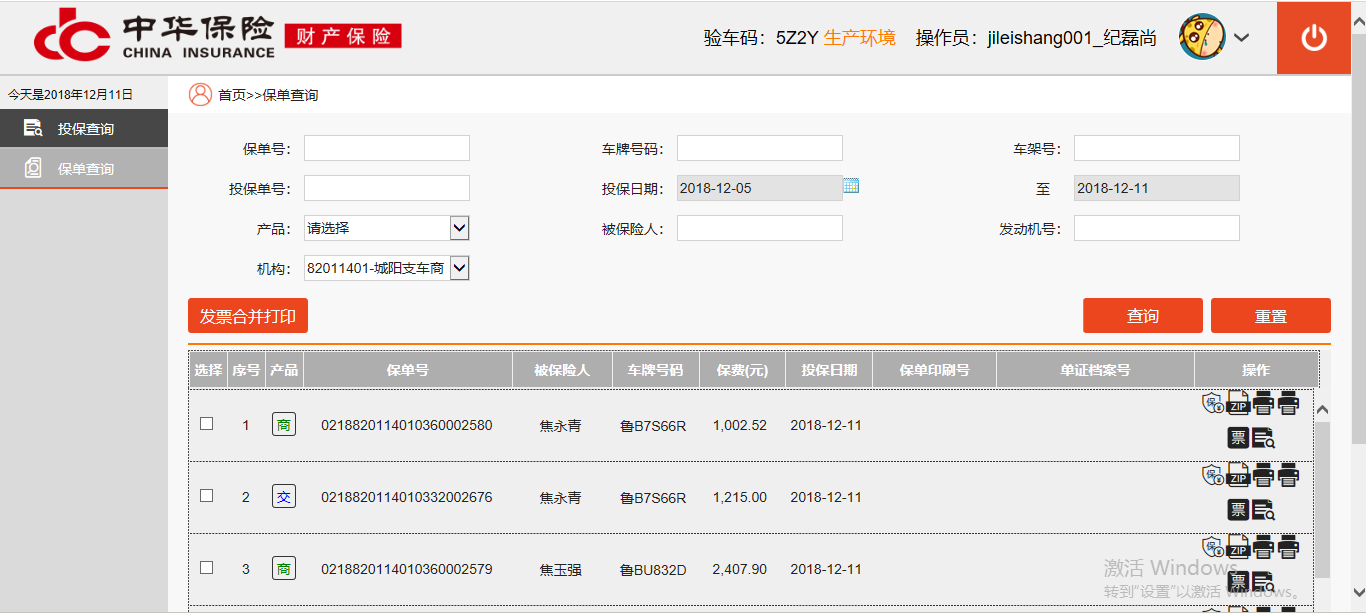Click the 车牌号码 input field
The width and height of the screenshot is (1366, 614).
[760, 148]
